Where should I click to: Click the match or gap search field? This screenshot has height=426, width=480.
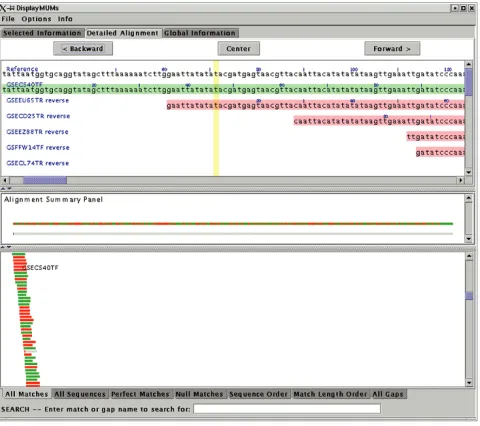[287, 409]
